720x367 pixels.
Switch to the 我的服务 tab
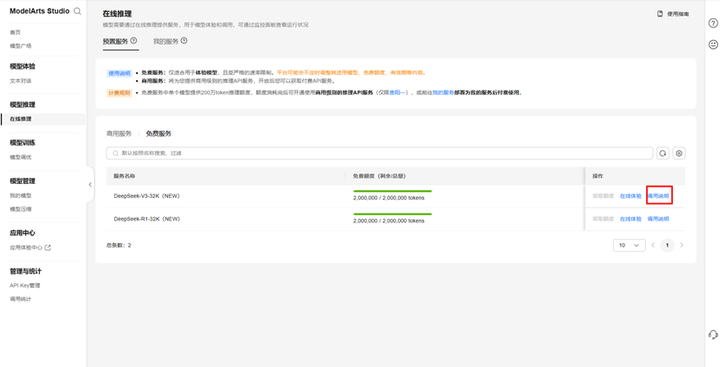(166, 41)
